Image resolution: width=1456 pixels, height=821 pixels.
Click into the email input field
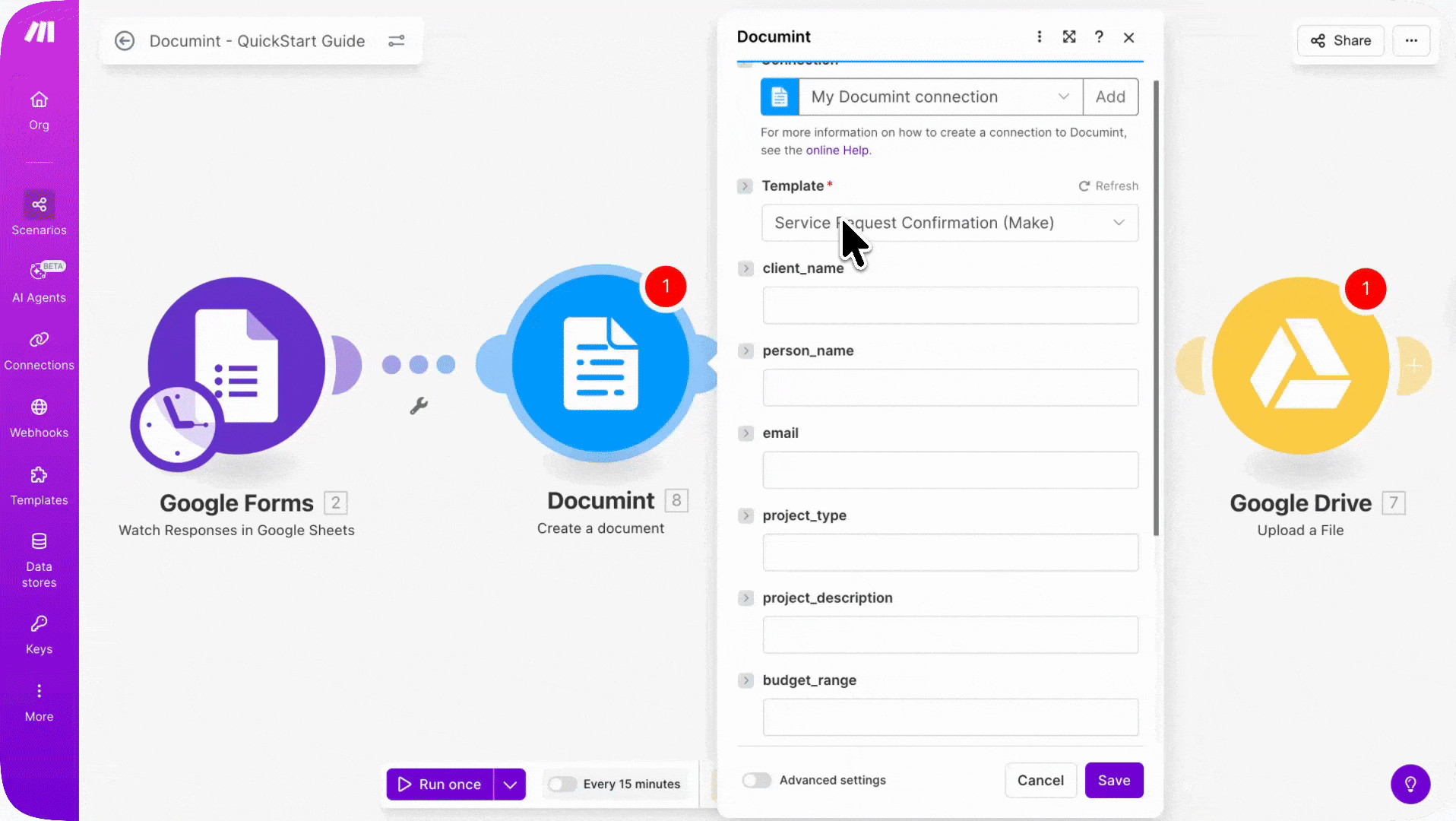pyautogui.click(x=950, y=471)
